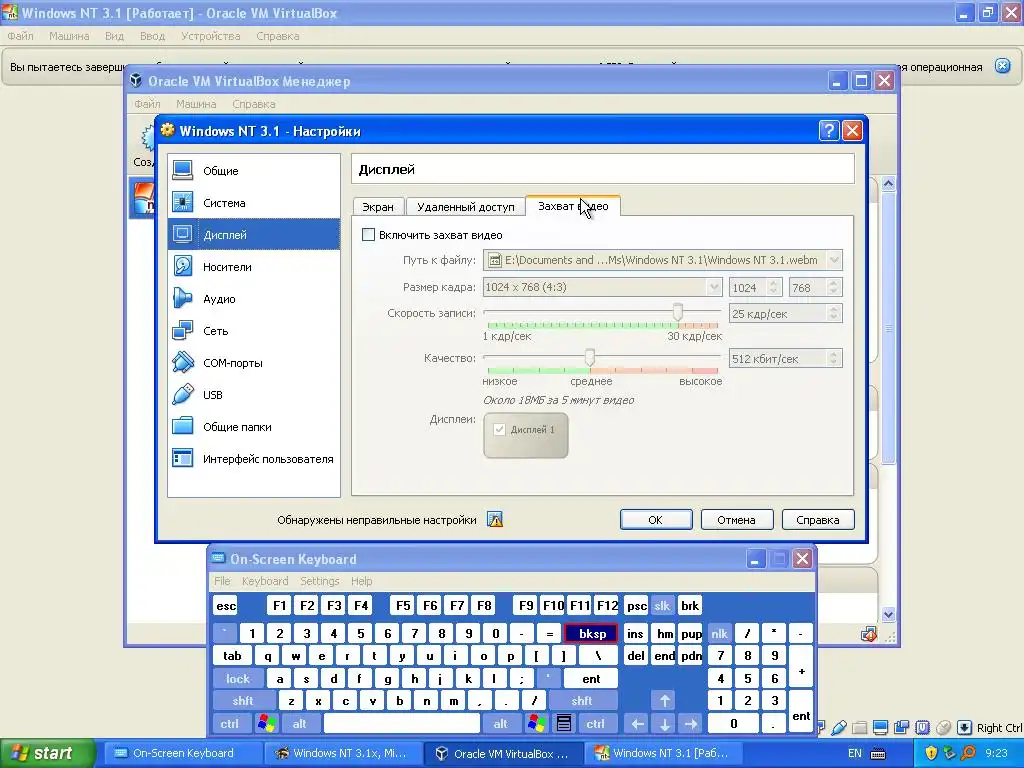Open the USB settings category
This screenshot has height=768, width=1024.
[253, 394]
